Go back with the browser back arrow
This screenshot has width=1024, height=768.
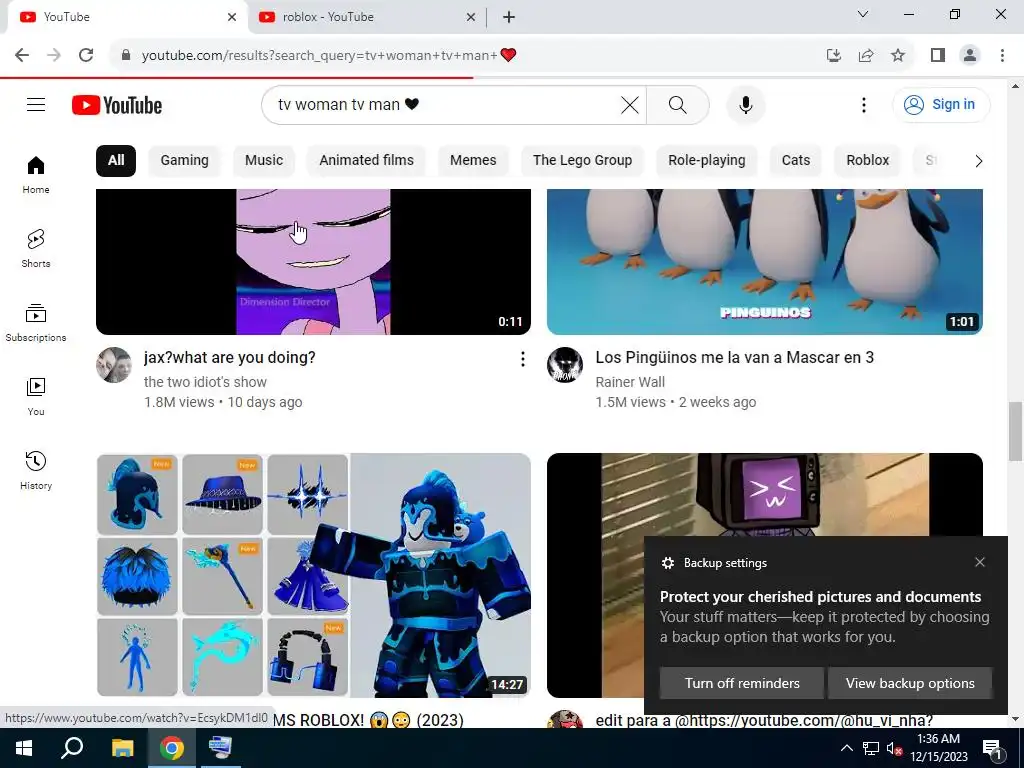click(x=22, y=55)
